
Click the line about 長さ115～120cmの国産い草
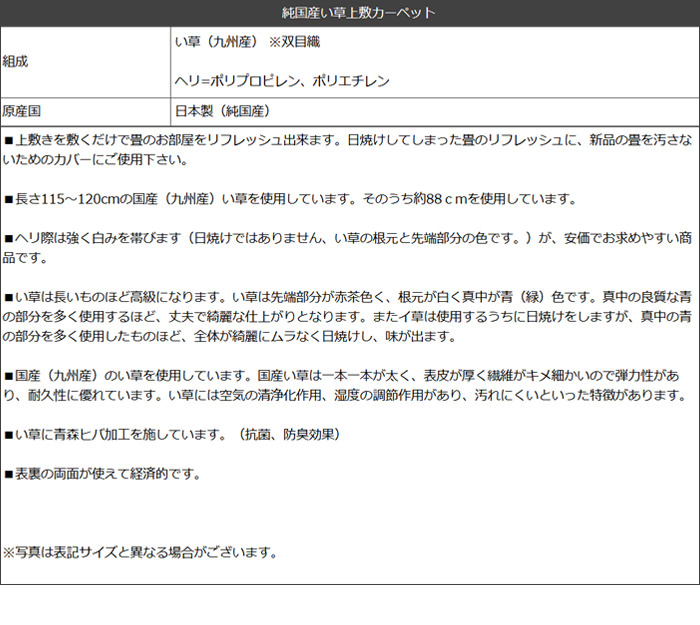tap(290, 199)
